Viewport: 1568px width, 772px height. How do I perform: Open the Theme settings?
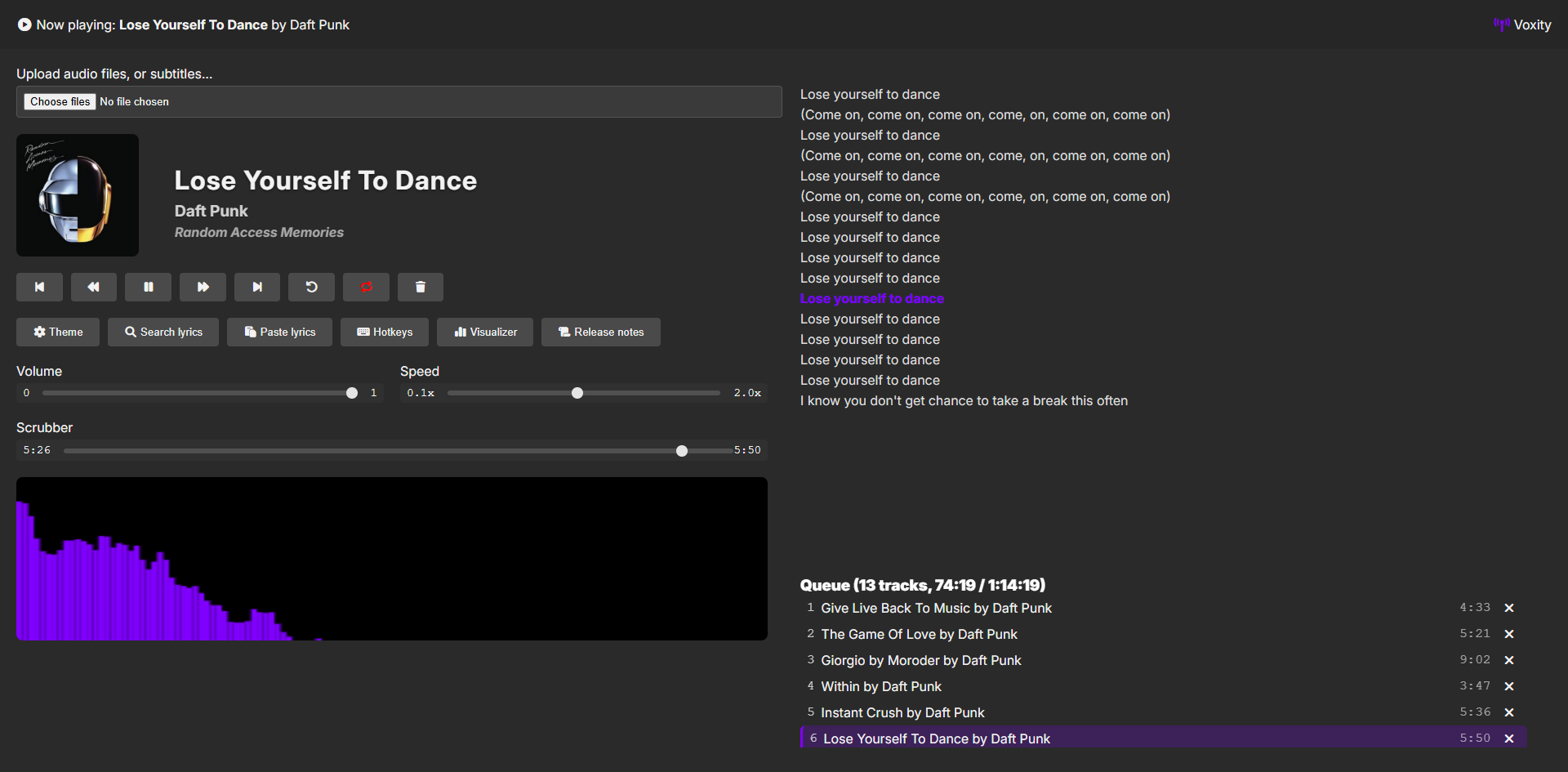[x=58, y=332]
